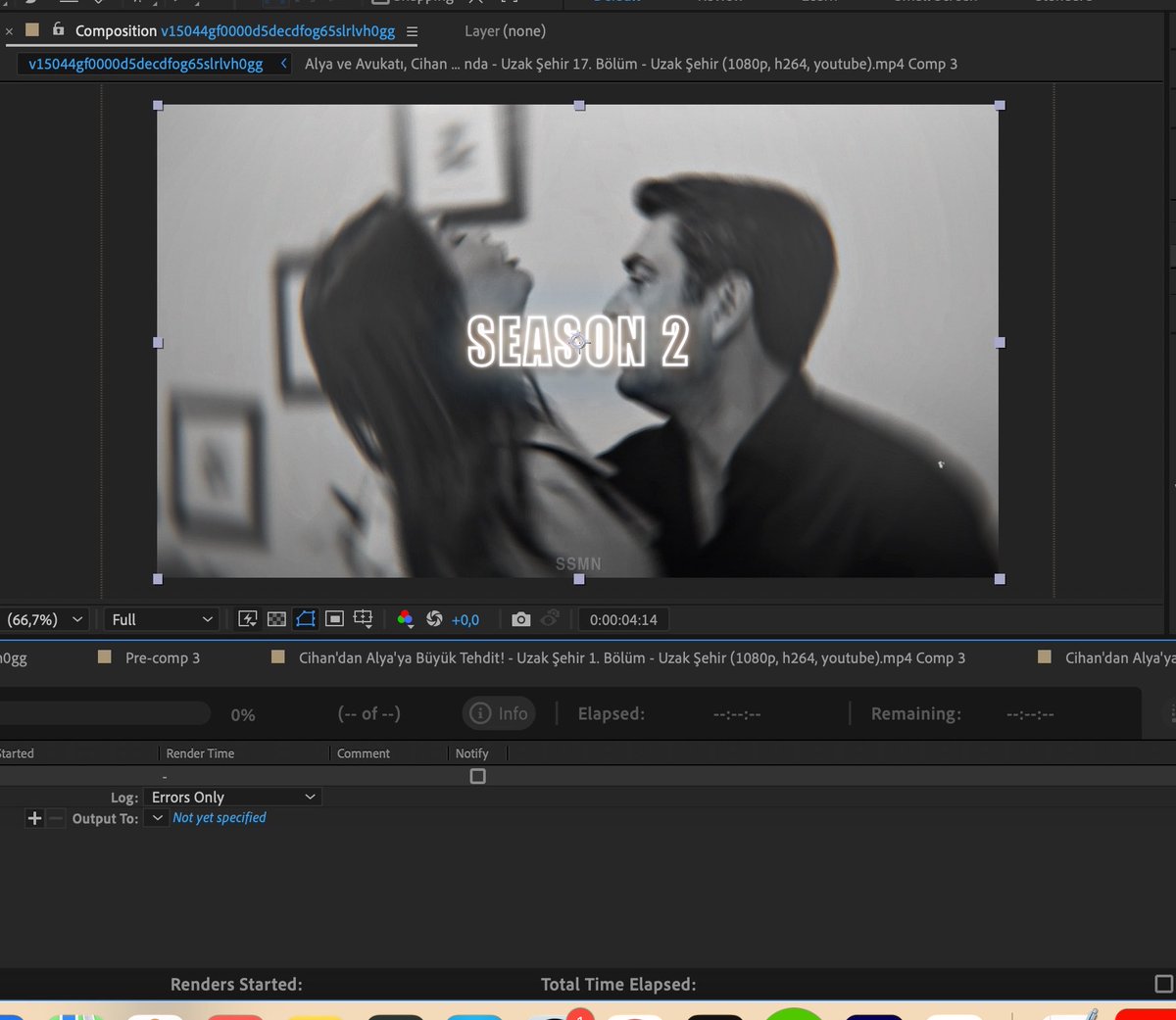Click the render progress bar

point(104,713)
